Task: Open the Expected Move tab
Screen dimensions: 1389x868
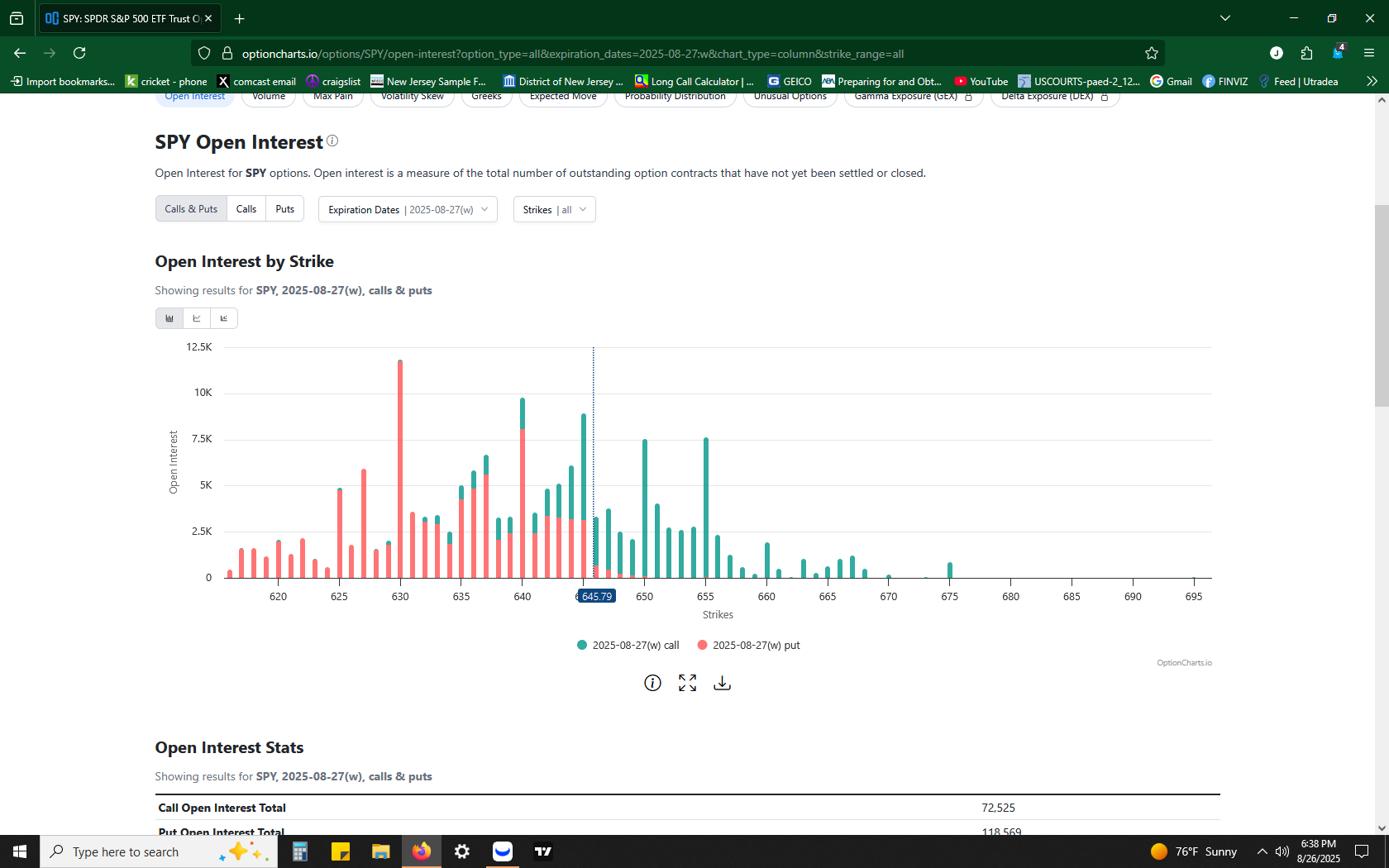Action: 563,97
